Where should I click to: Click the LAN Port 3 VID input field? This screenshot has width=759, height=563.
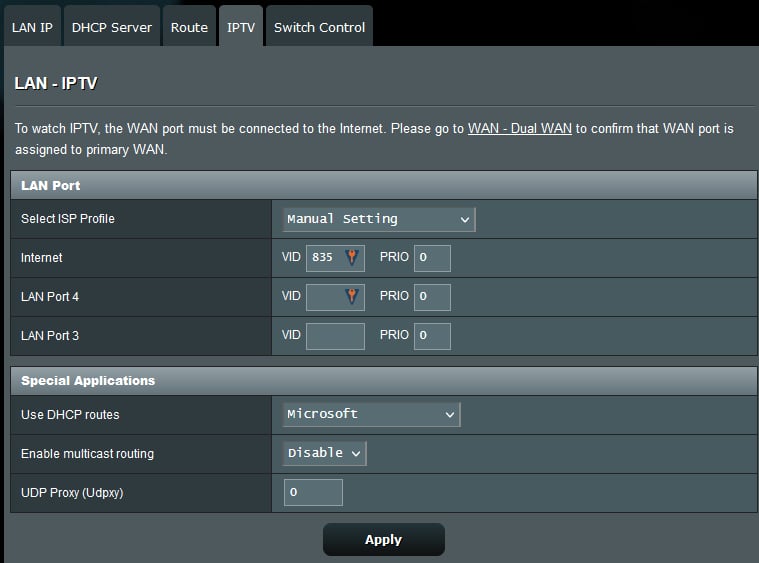335,336
